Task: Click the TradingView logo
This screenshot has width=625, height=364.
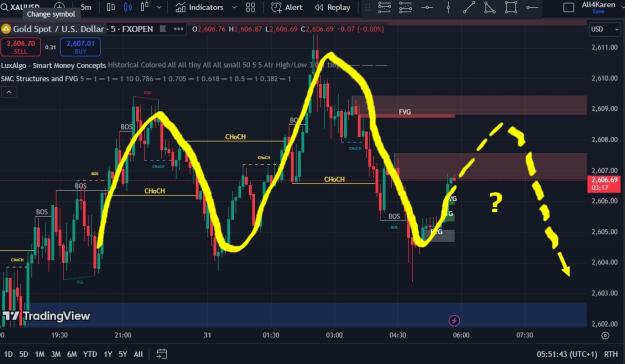Action: (46, 316)
